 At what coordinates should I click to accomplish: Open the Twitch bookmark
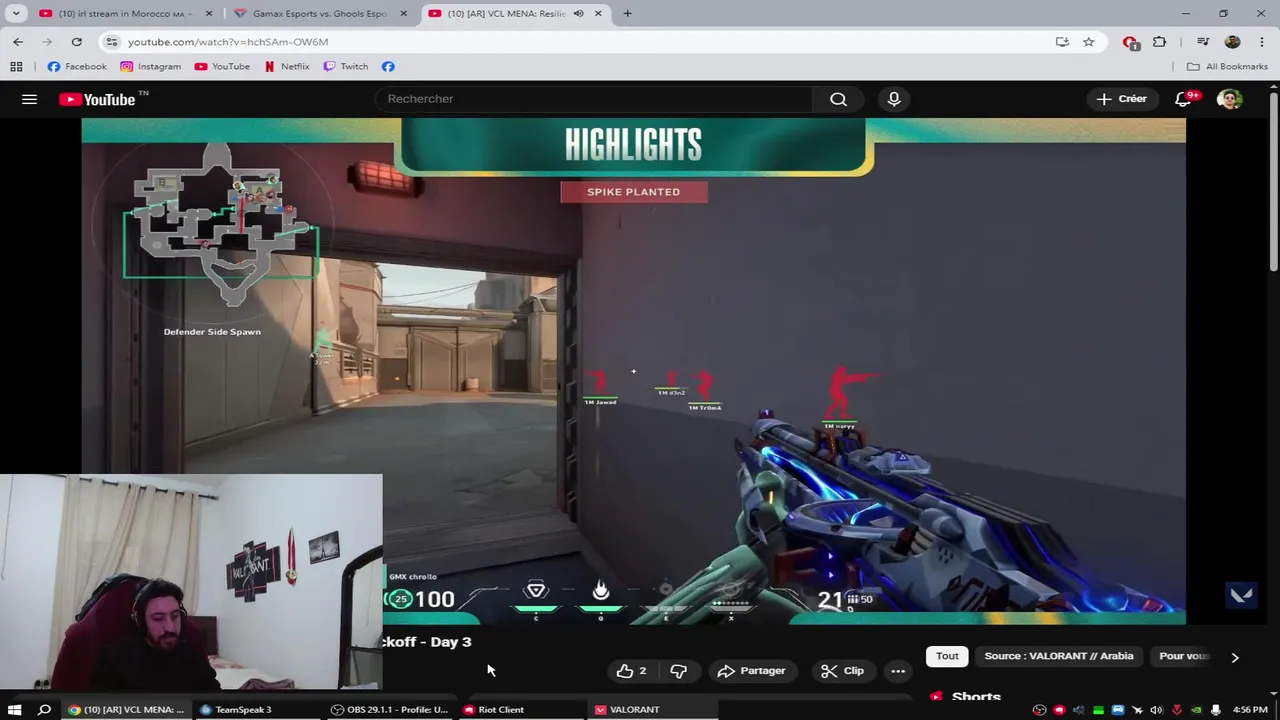pyautogui.click(x=345, y=66)
